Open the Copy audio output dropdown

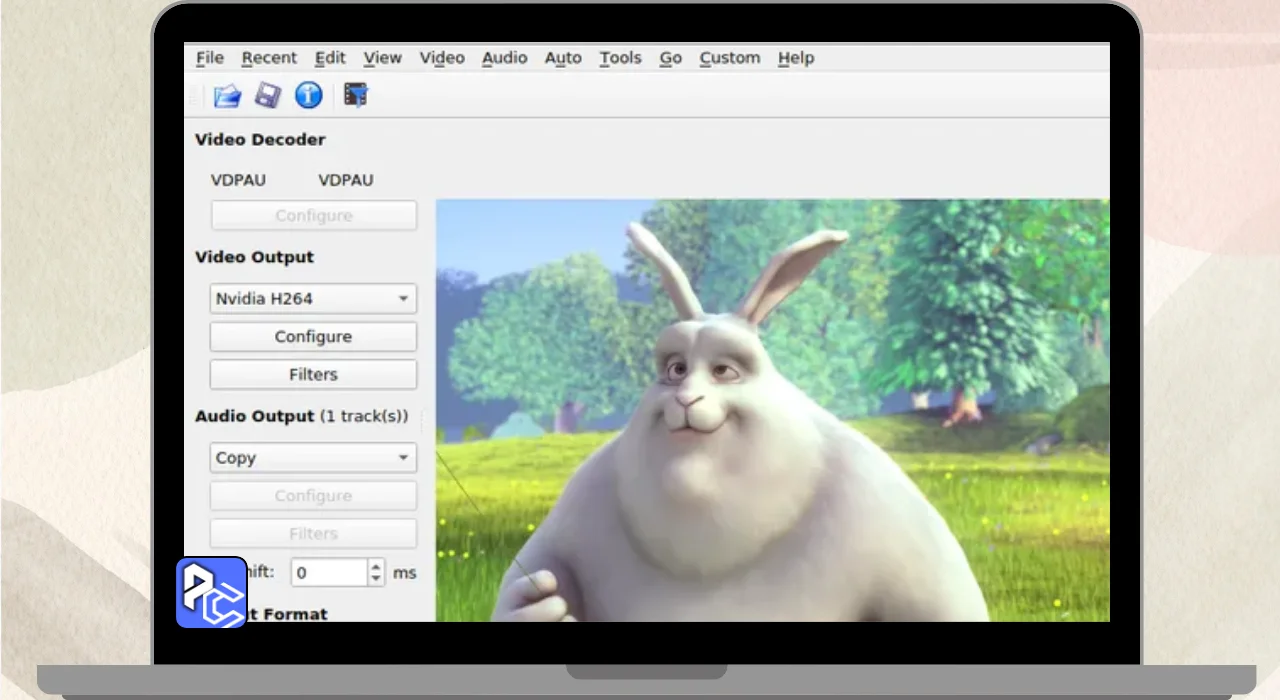tap(313, 458)
